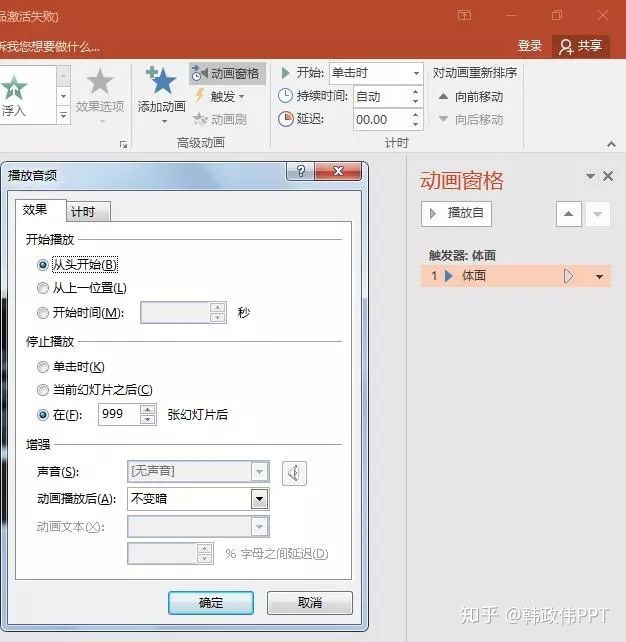Click the Tell me what to do box

coord(50,47)
